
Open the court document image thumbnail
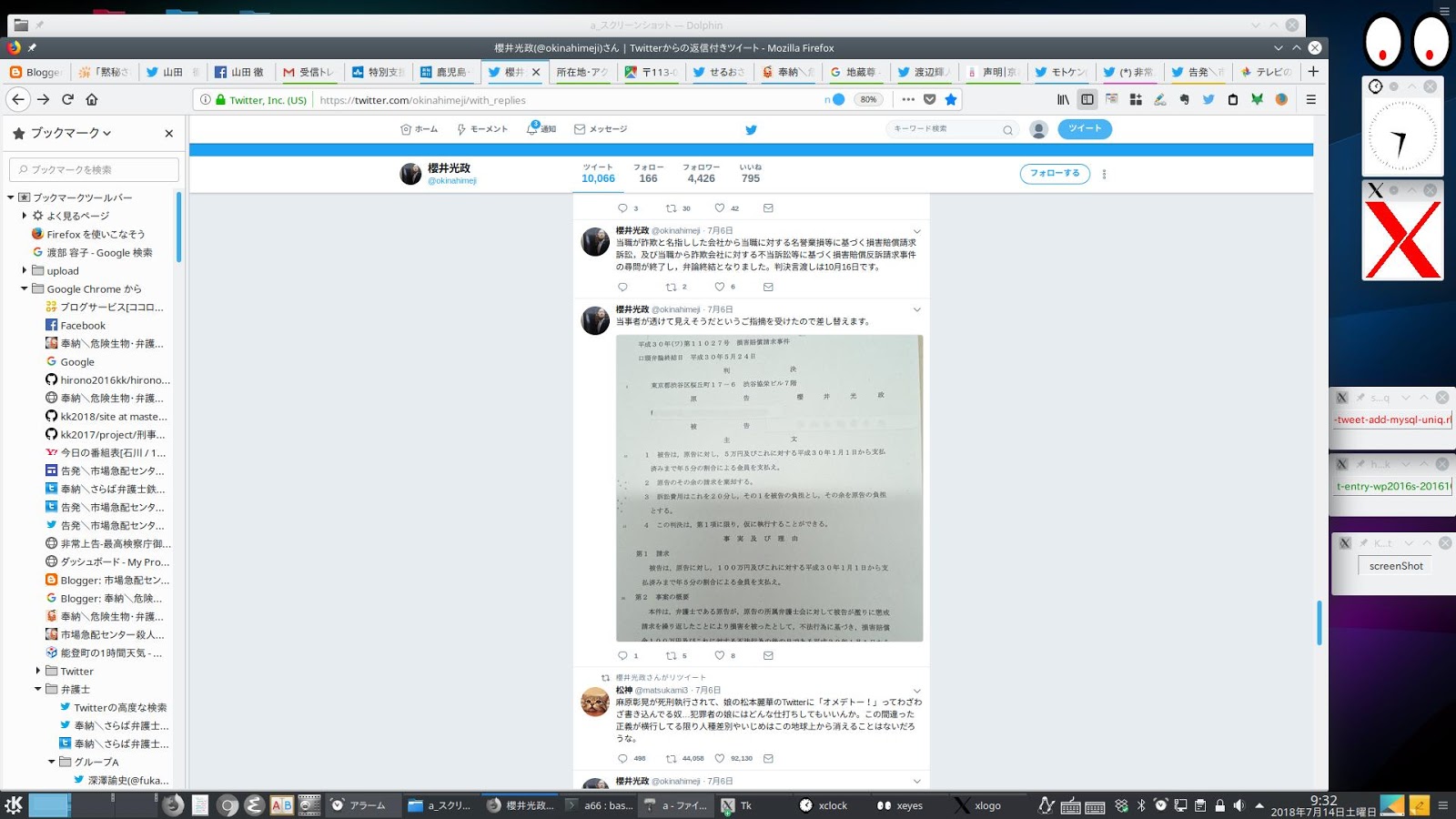click(769, 488)
